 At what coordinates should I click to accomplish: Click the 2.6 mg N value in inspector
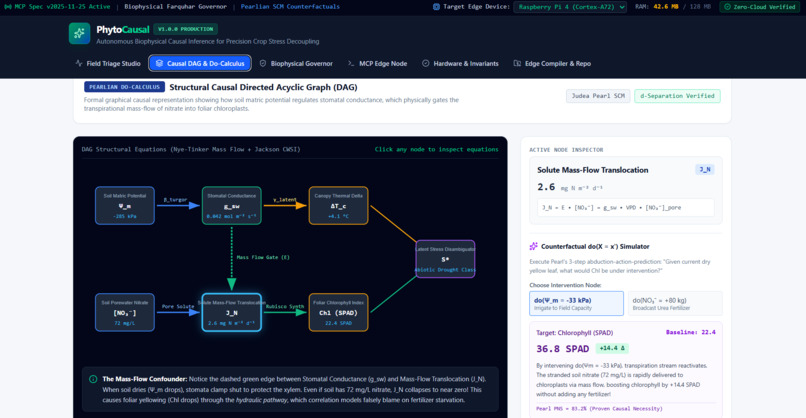coord(570,187)
